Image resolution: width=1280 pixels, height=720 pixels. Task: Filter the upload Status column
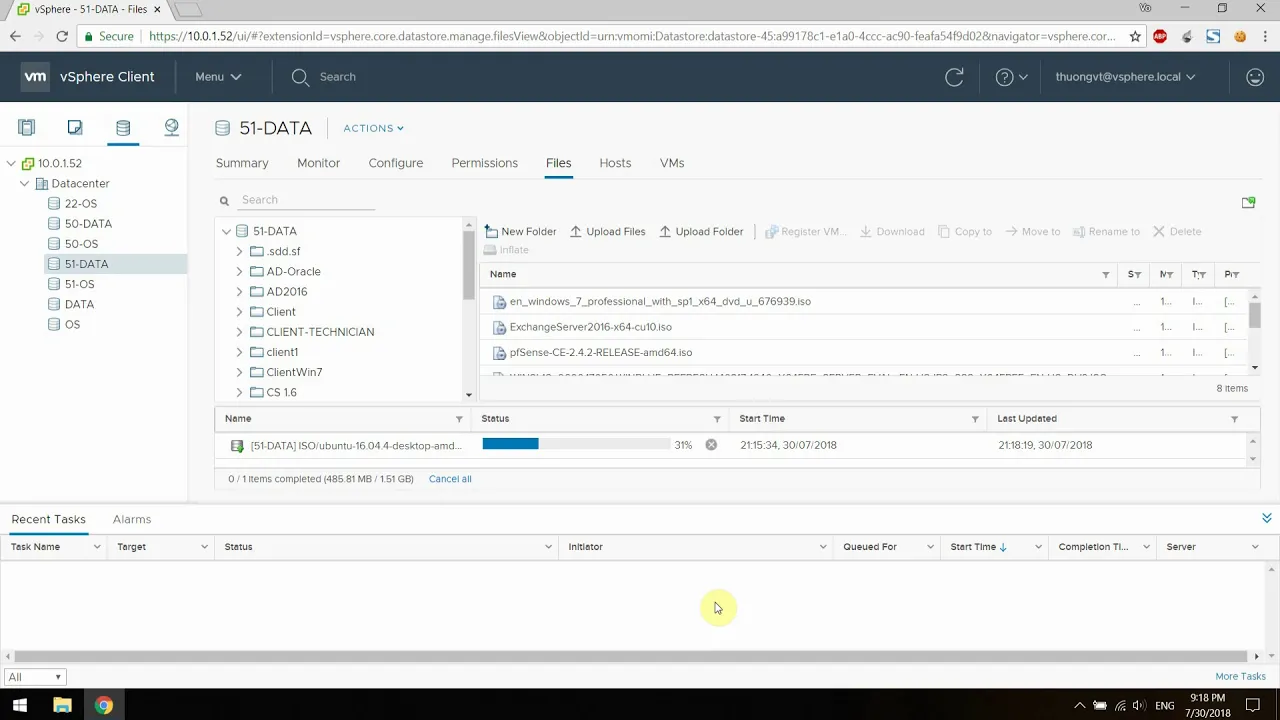(x=717, y=419)
